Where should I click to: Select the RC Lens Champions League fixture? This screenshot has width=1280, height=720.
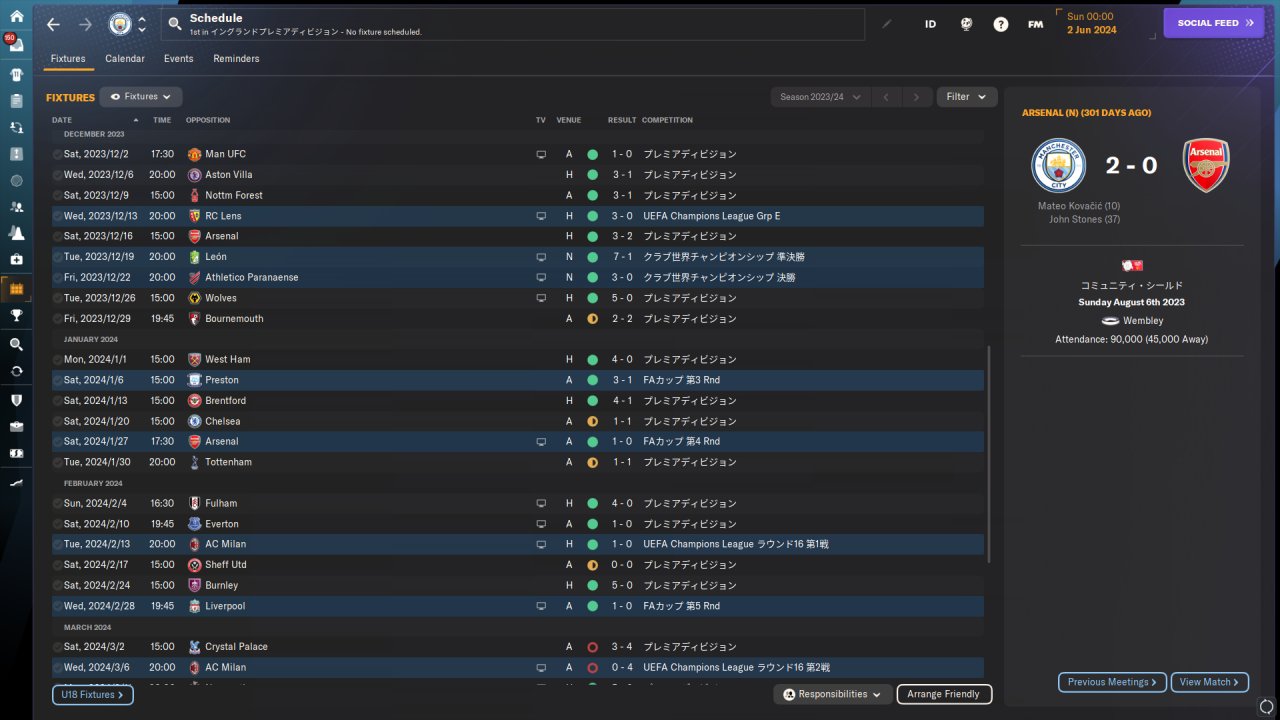pos(518,216)
